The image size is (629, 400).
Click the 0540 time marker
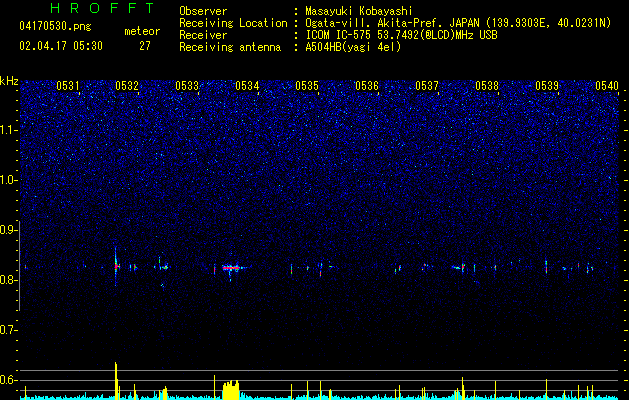click(607, 85)
